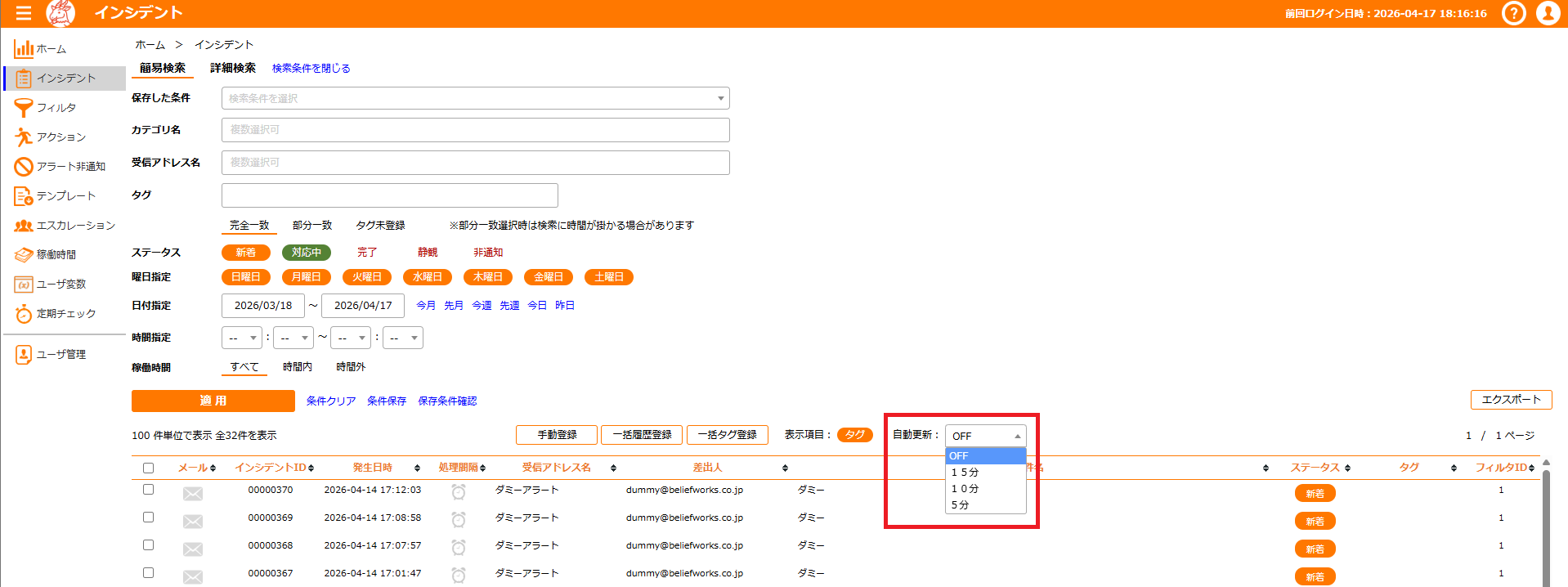1568x587 pixels.
Task: Open mail icon for incident 00000368
Action: (193, 549)
